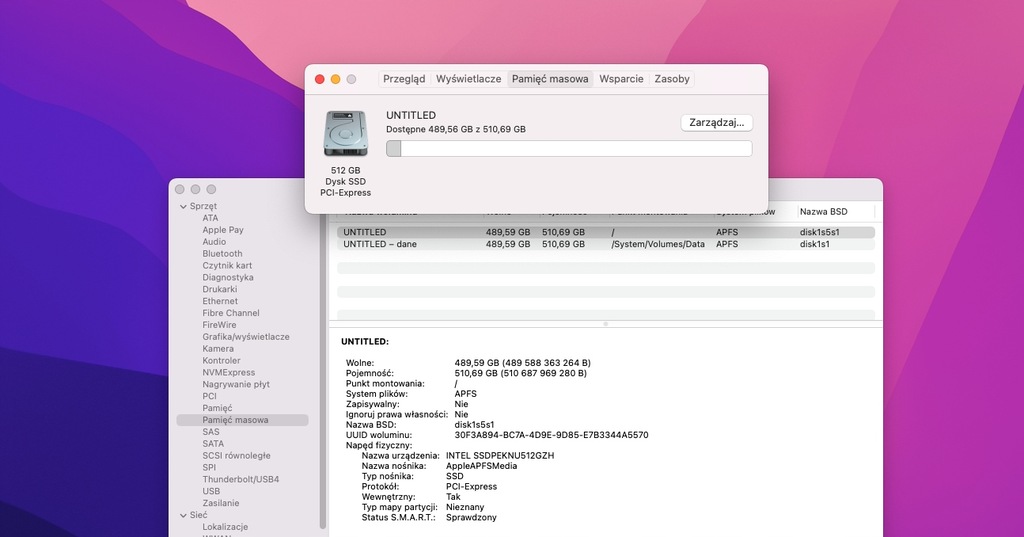Image resolution: width=1024 pixels, height=537 pixels.
Task: Click the INTEL SSDPEKNU512GZH device name
Action: pos(500,456)
